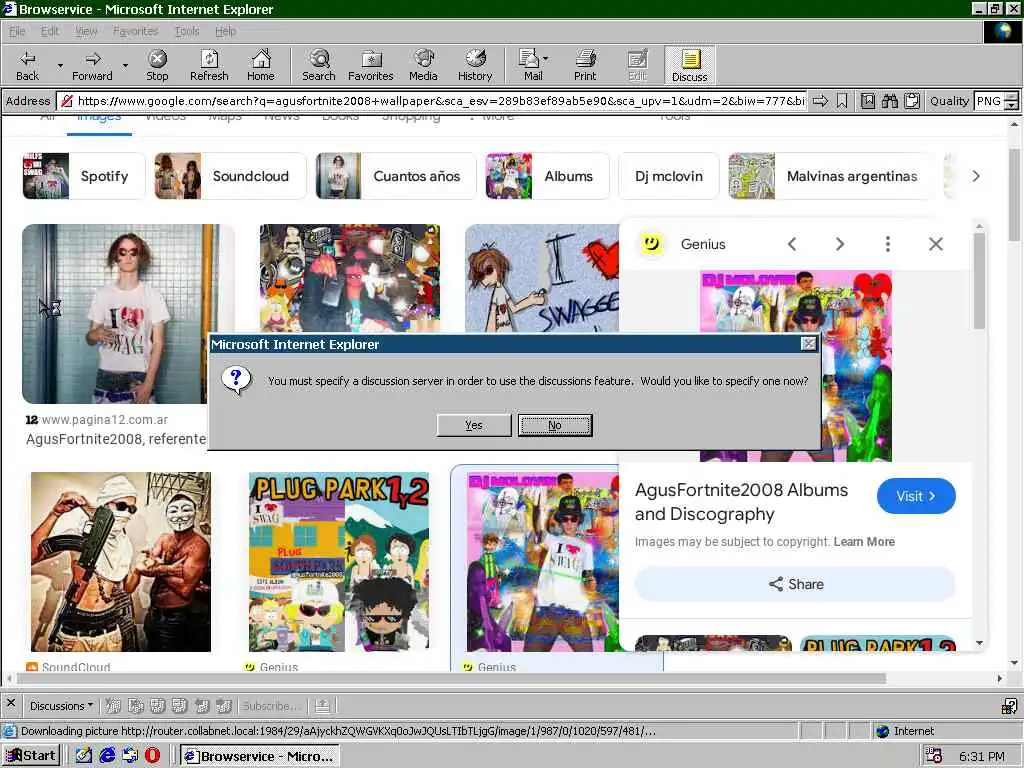Open the Tools menu
Screen dimensions: 1024x768
point(187,31)
